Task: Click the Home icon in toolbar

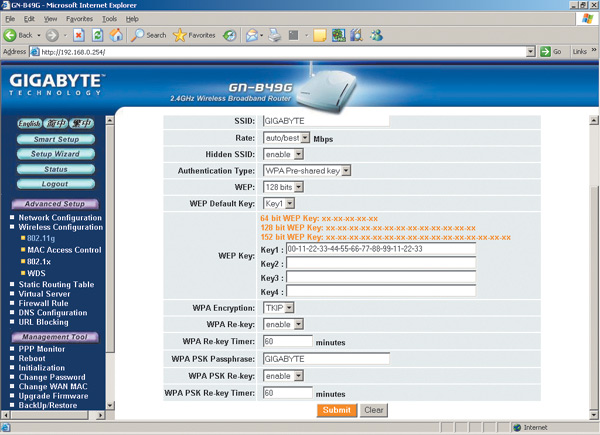Action: (x=116, y=35)
